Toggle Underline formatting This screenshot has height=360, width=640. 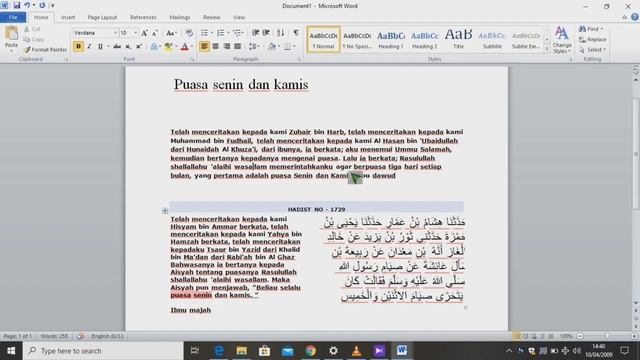(100, 47)
